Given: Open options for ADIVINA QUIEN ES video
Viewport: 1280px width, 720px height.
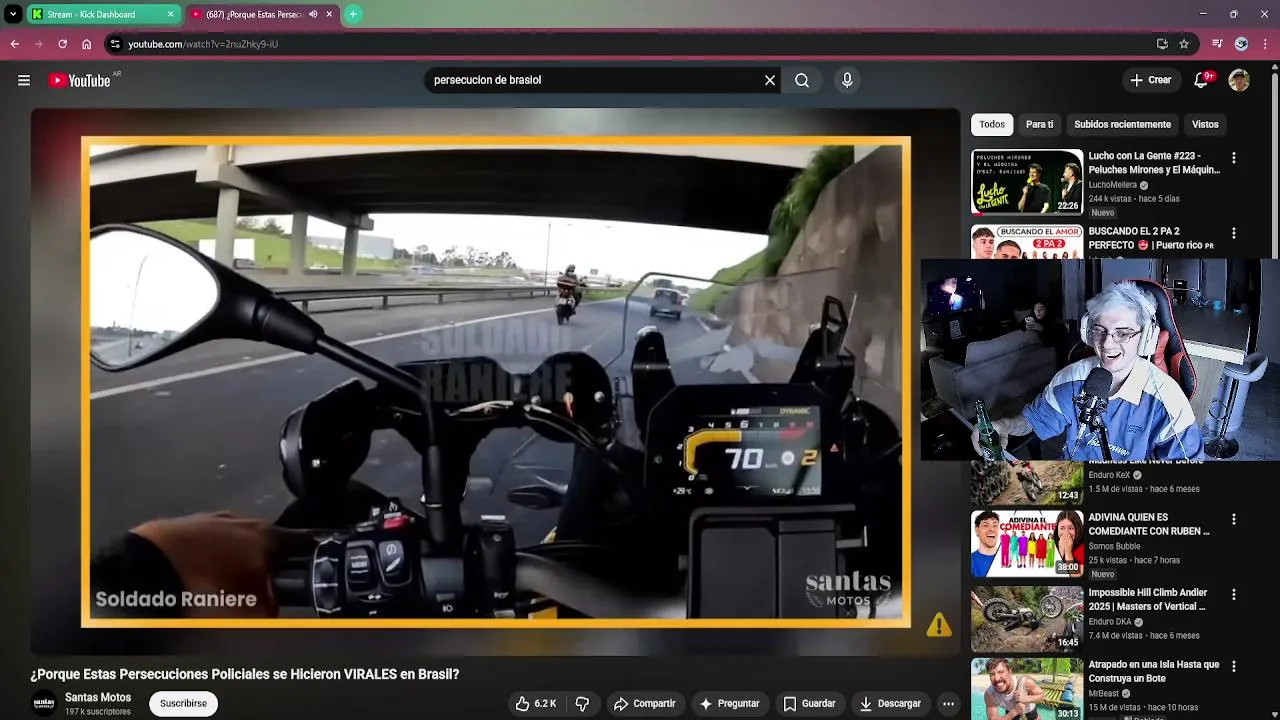Looking at the screenshot, I should pos(1233,519).
